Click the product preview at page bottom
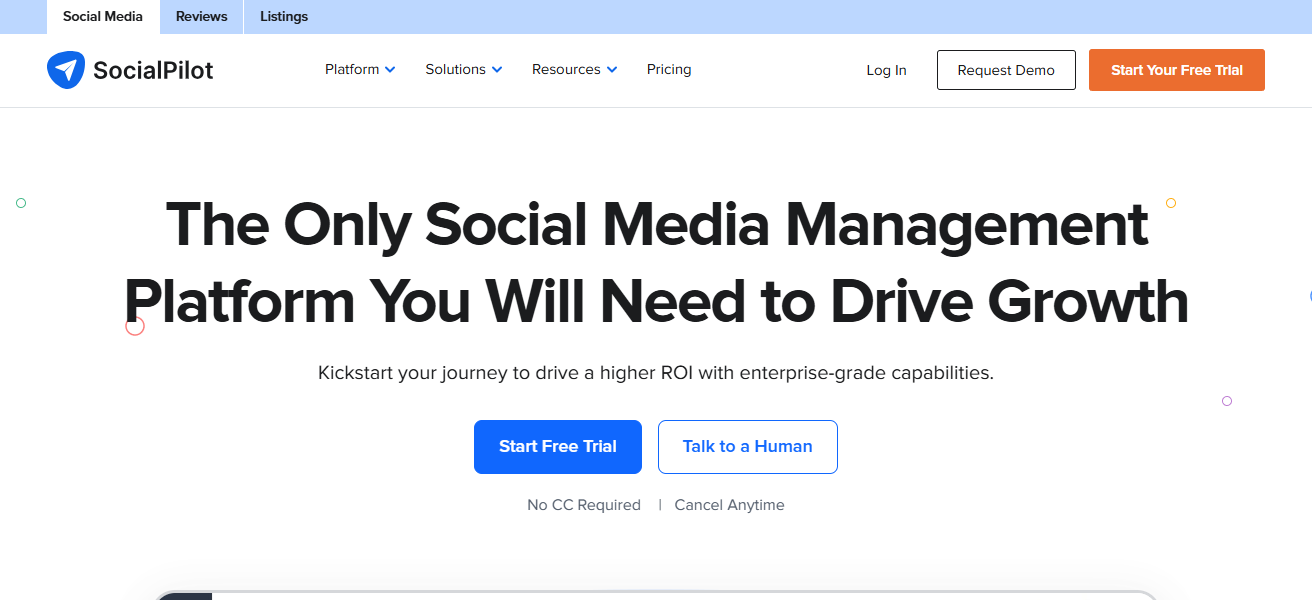Screen dimensions: 1312x600 [656, 592]
